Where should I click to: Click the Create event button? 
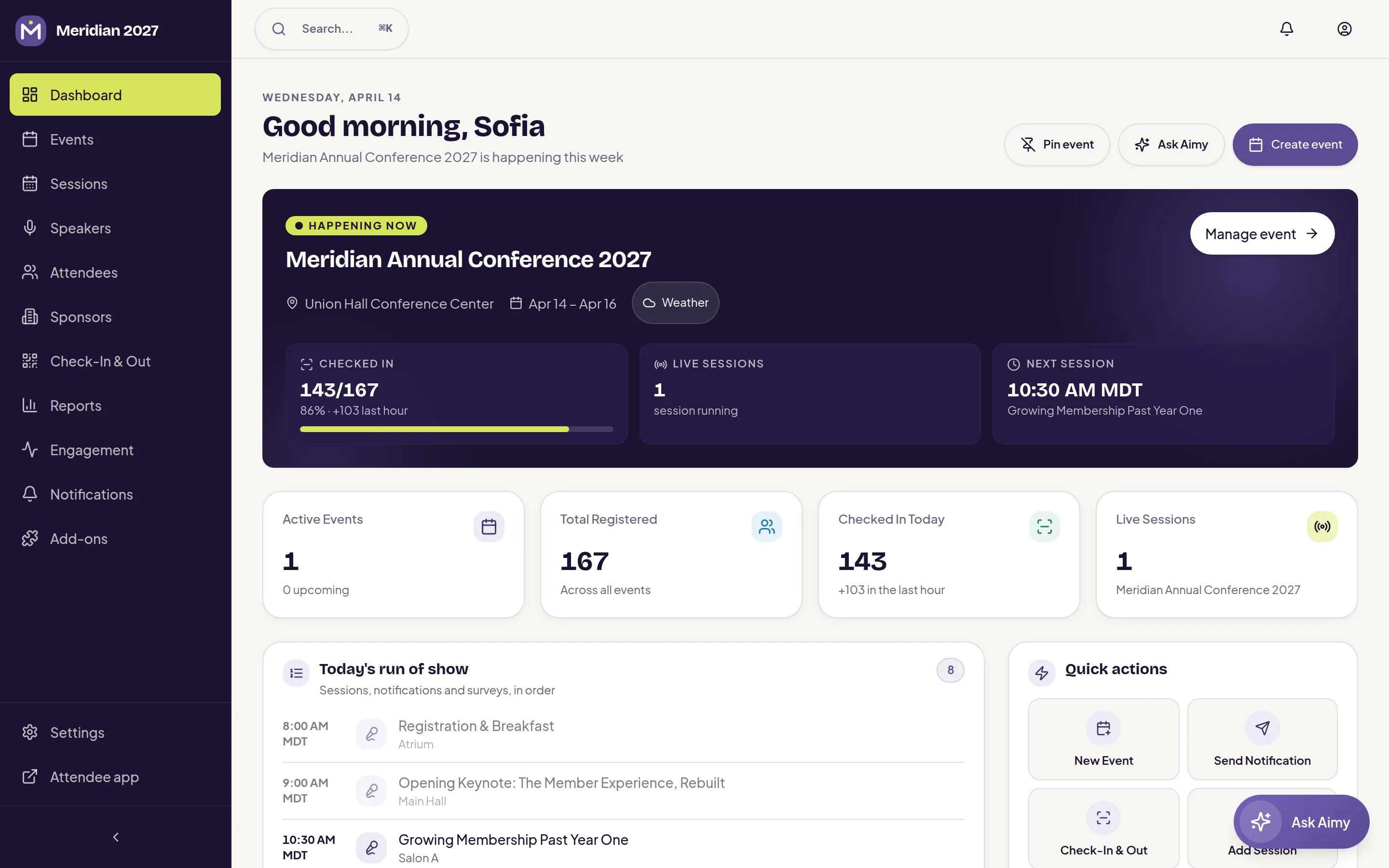point(1295,145)
